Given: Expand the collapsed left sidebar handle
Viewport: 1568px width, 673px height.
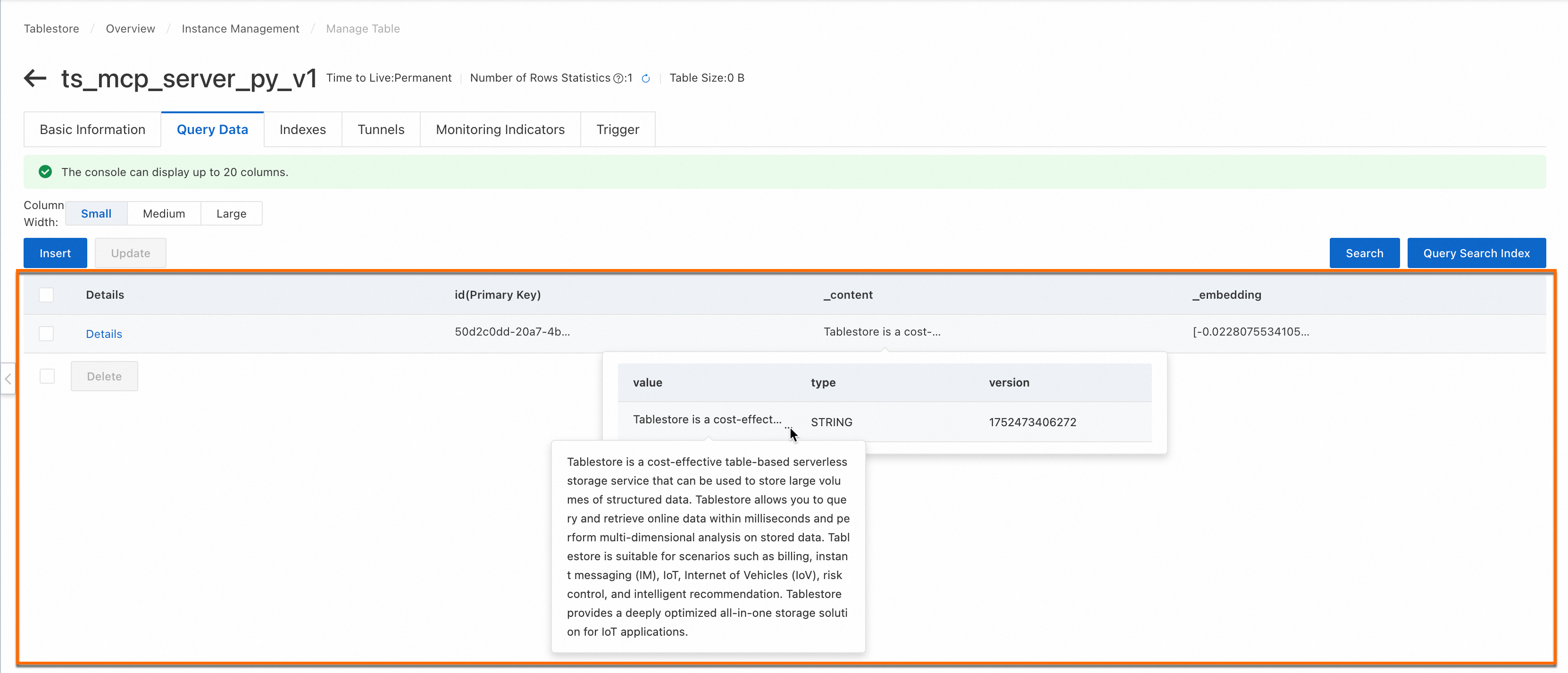Looking at the screenshot, I should point(8,379).
